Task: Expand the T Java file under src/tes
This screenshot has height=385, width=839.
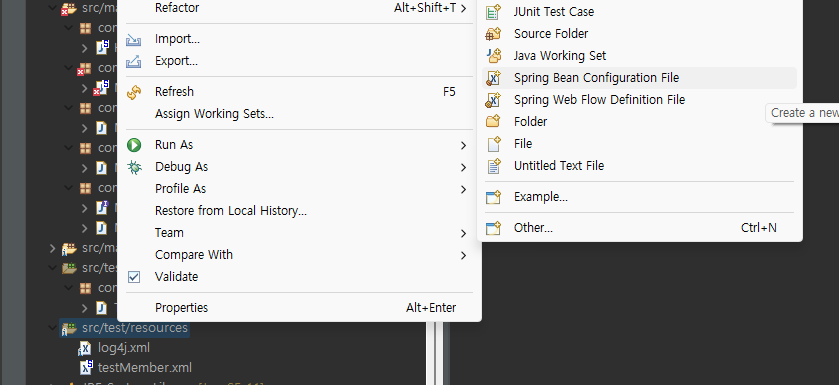Action: (85, 308)
